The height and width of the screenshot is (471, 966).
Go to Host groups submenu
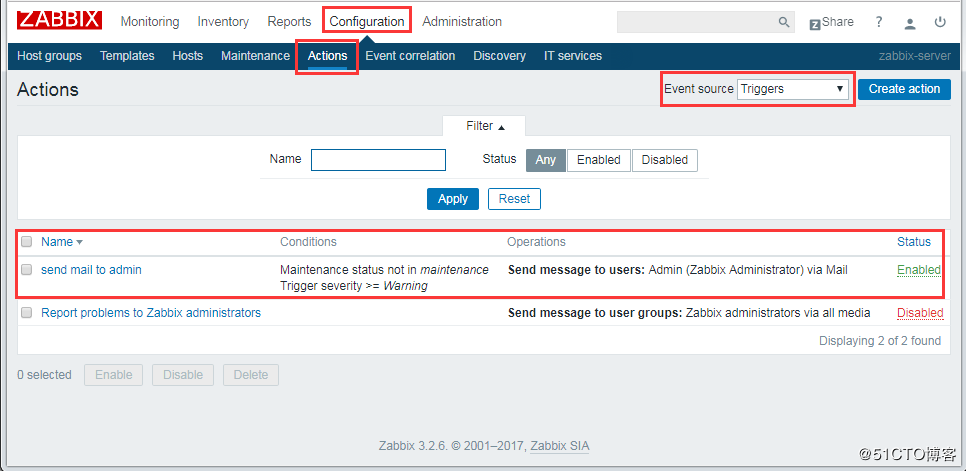[49, 56]
